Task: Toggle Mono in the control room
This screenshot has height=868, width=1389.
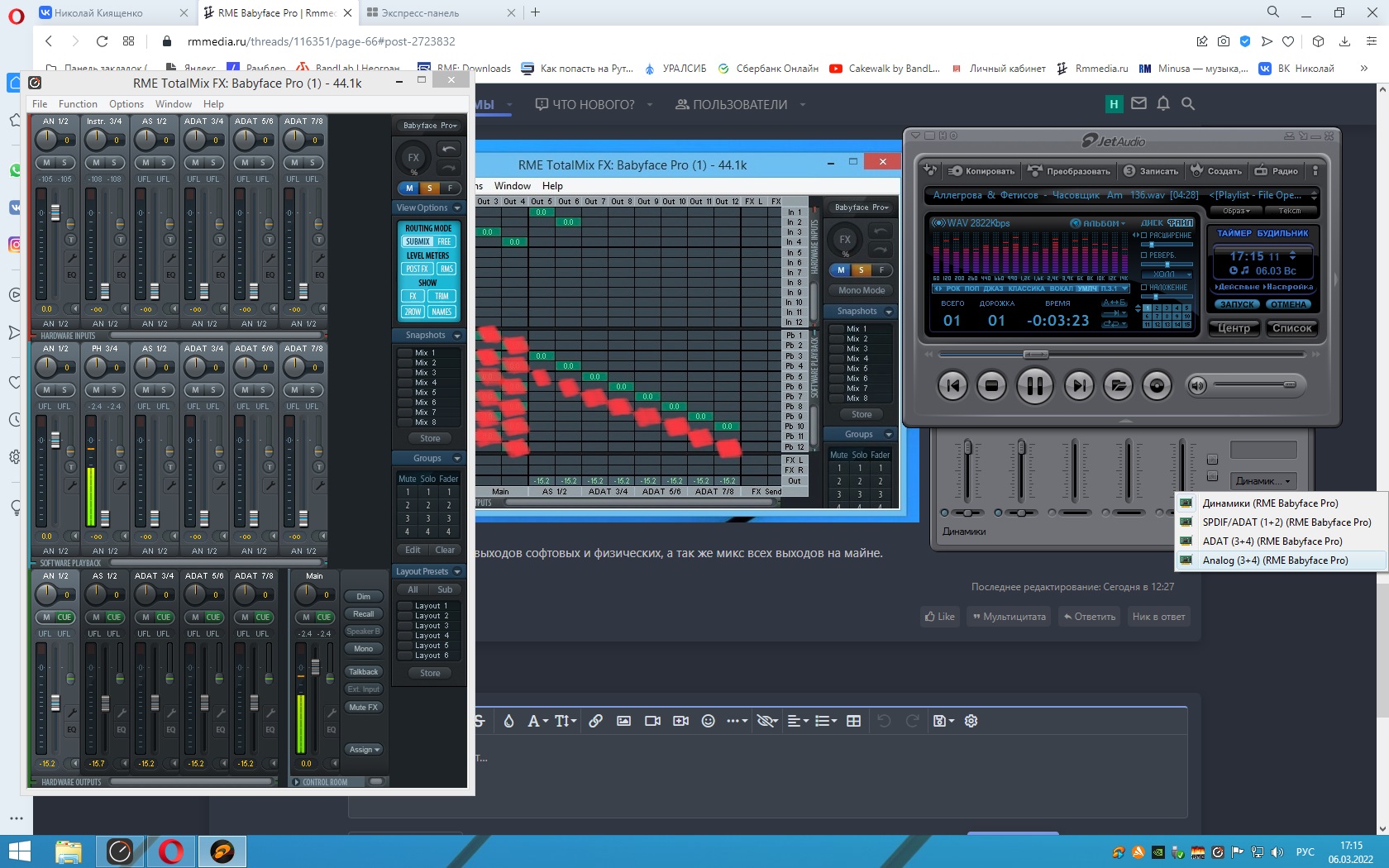Action: coord(364,649)
